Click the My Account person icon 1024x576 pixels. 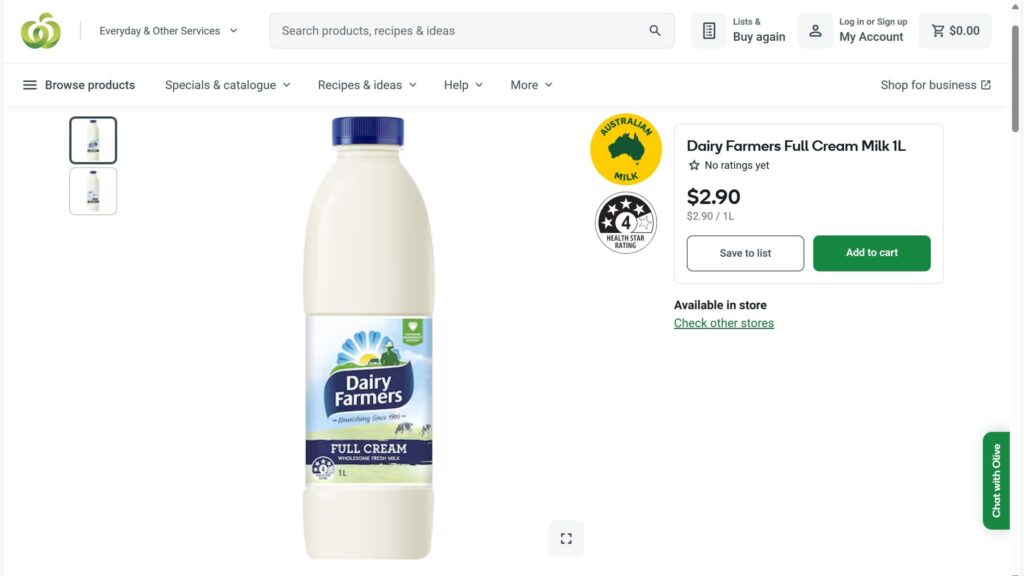tap(815, 31)
